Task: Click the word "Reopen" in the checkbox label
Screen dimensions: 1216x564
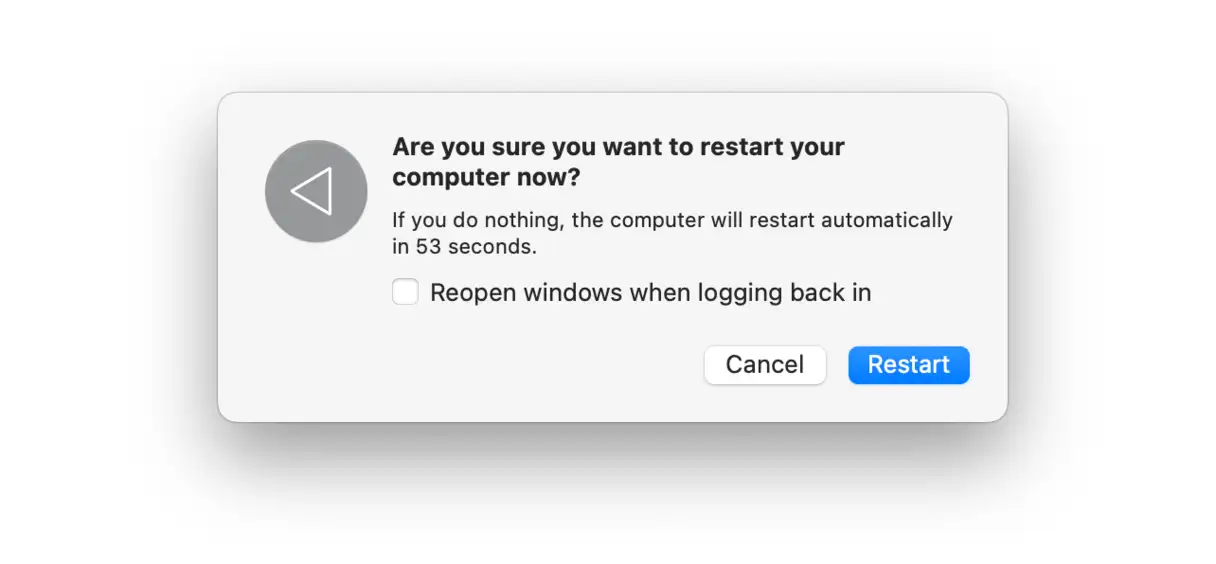Action: pos(473,293)
